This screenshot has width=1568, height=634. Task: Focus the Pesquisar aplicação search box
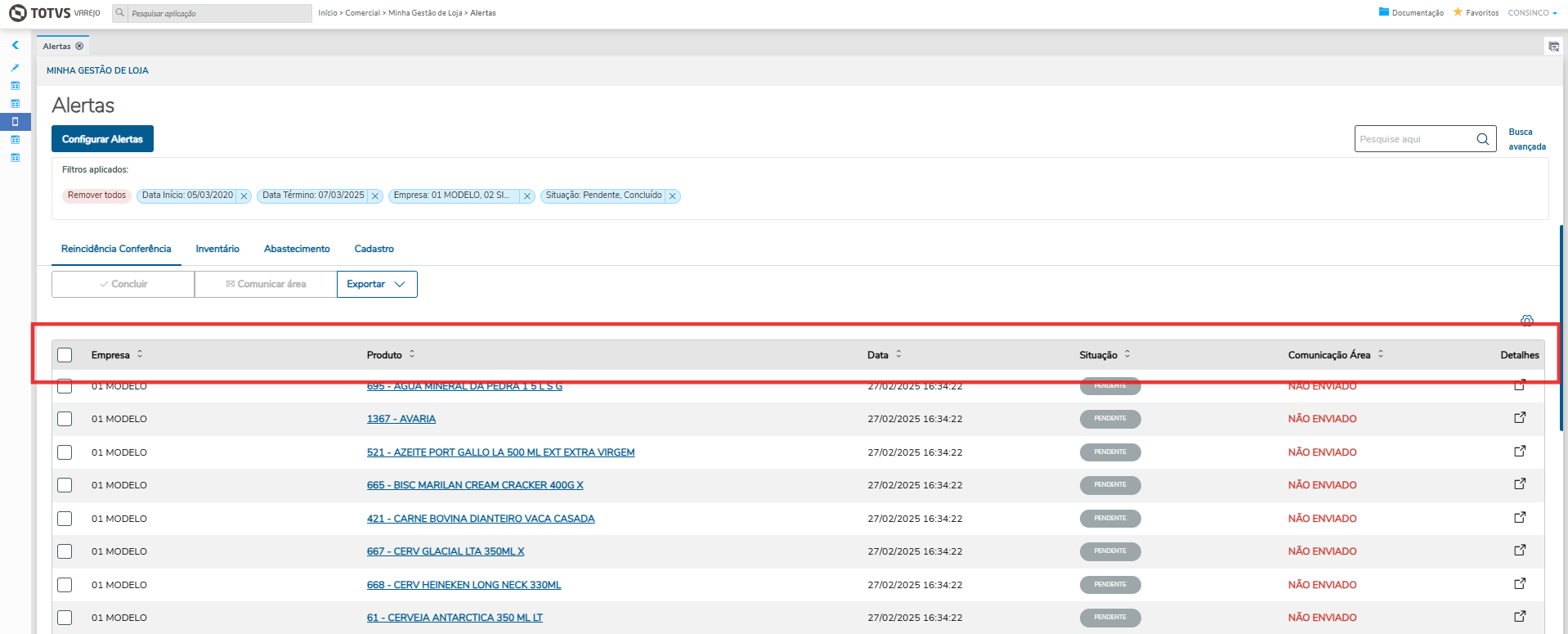tap(220, 13)
